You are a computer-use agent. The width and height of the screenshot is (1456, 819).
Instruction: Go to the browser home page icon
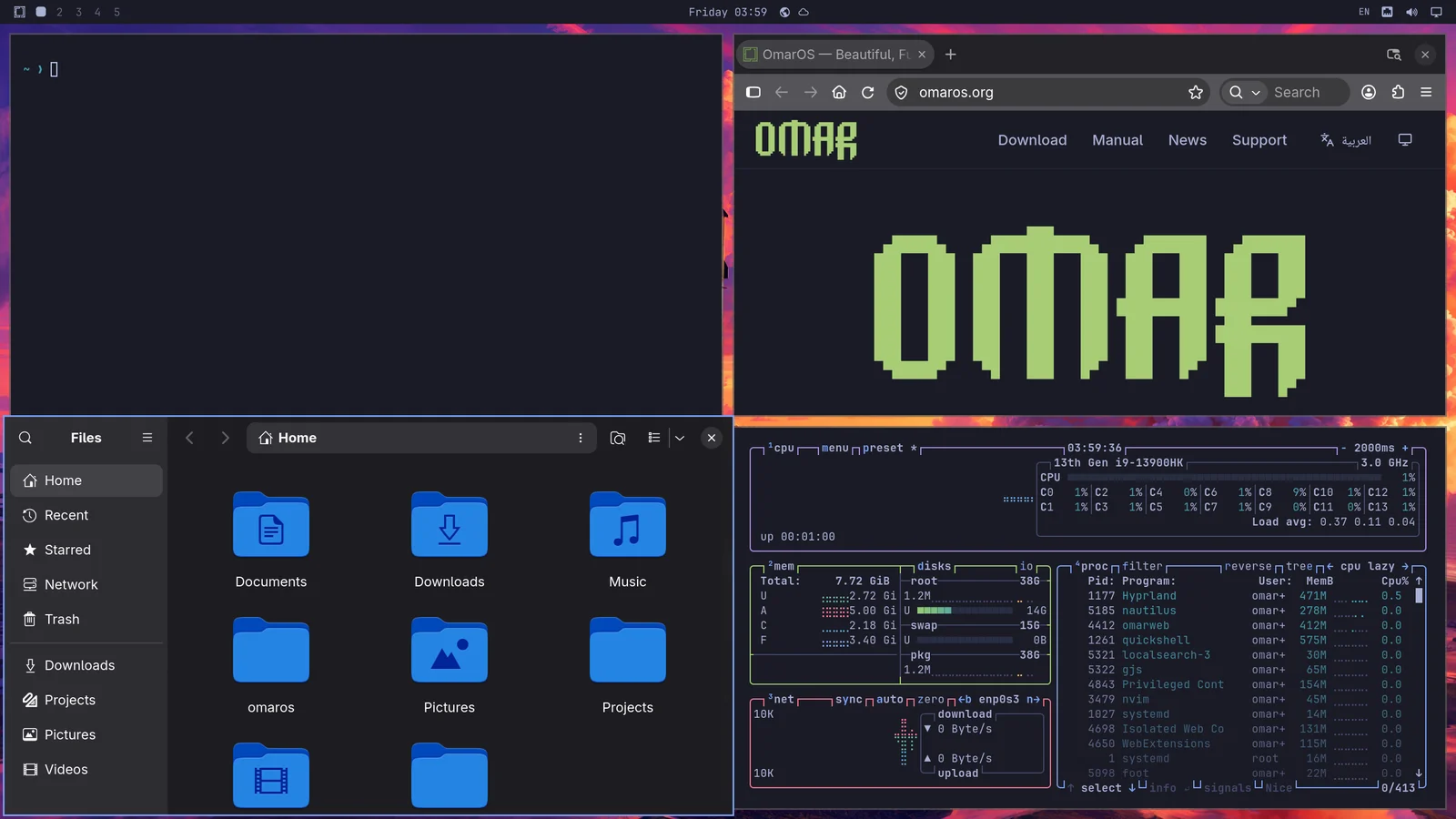839,92
